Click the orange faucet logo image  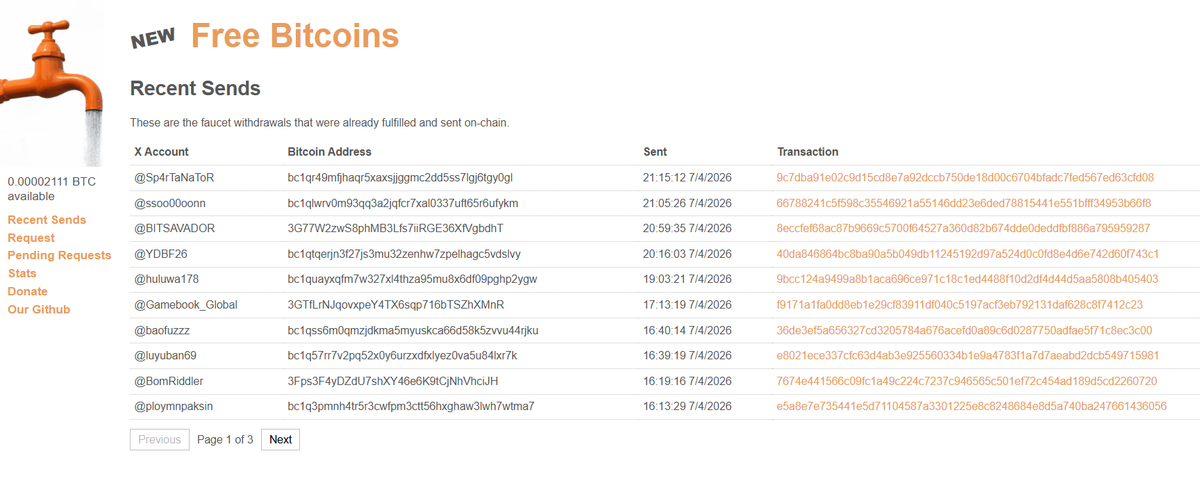pos(52,84)
